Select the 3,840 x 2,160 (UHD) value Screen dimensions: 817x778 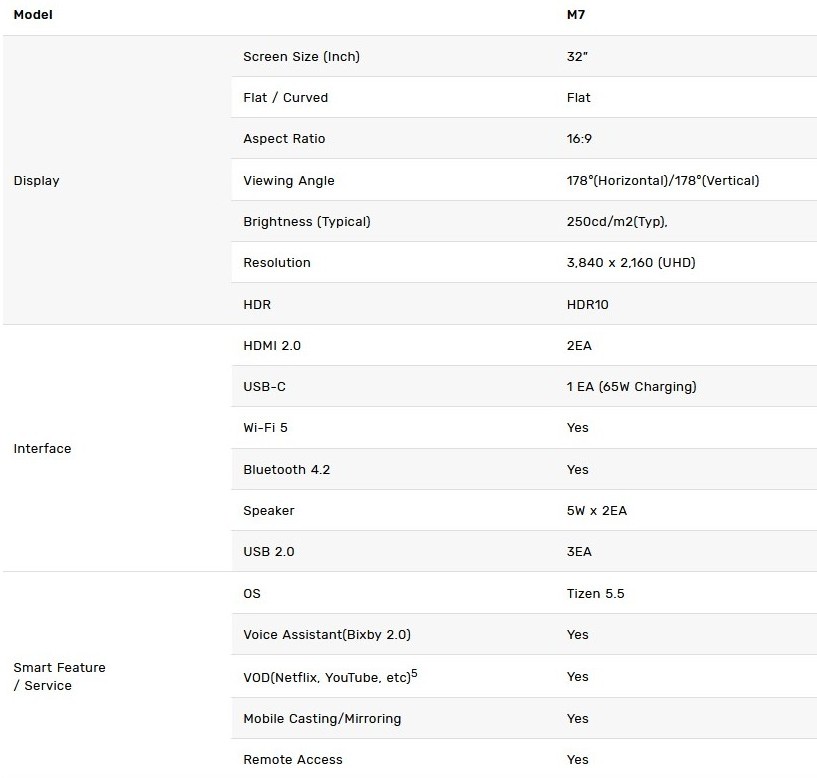(x=630, y=263)
